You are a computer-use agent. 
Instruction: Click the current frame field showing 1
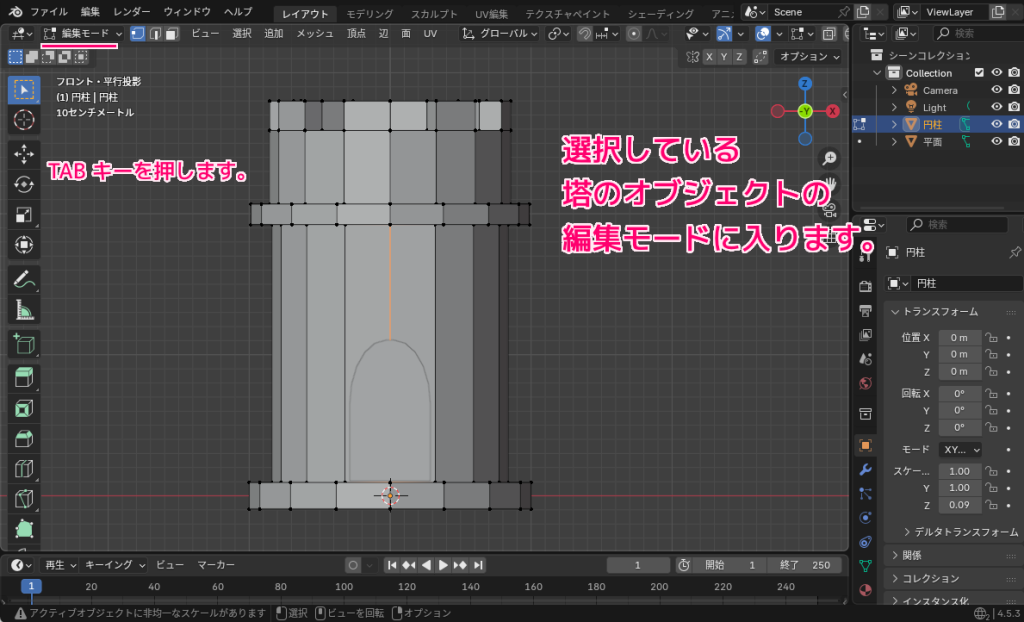pyautogui.click(x=638, y=564)
